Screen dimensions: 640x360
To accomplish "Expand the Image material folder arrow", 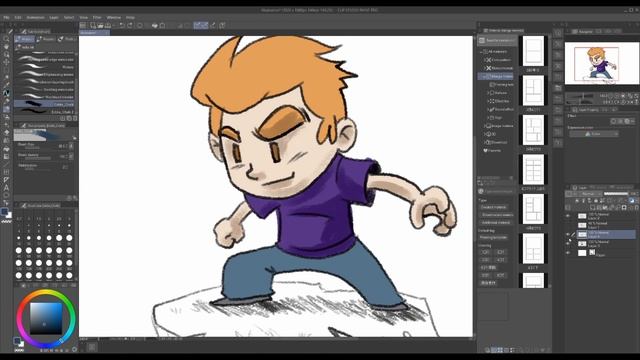I will (x=484, y=126).
